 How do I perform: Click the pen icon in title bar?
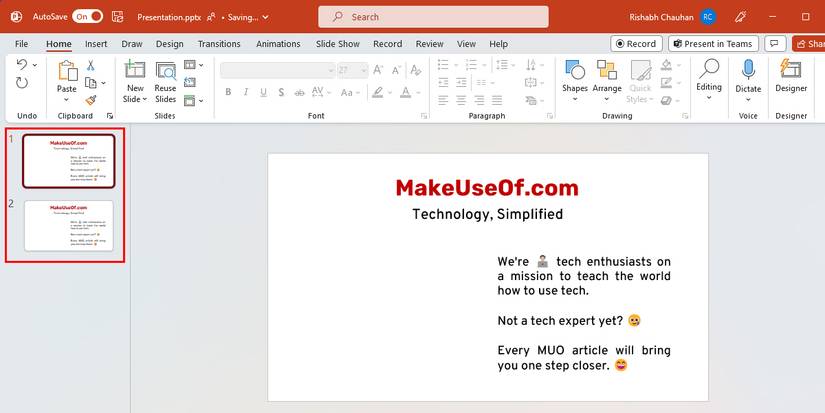pyautogui.click(x=740, y=17)
